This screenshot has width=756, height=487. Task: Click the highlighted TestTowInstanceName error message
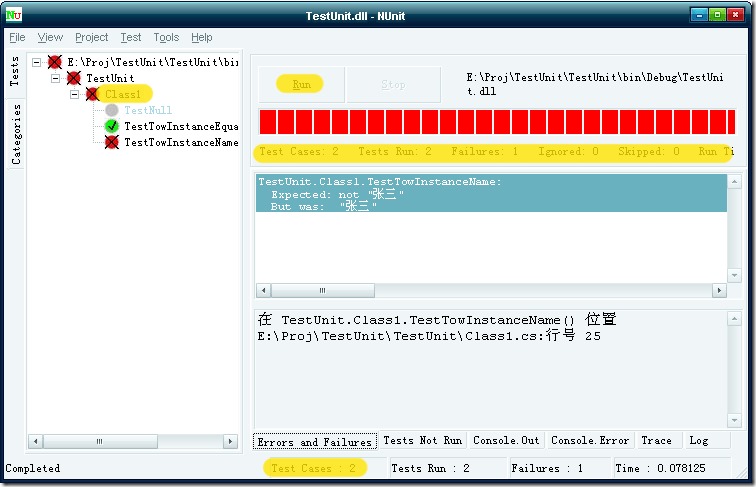coord(491,193)
